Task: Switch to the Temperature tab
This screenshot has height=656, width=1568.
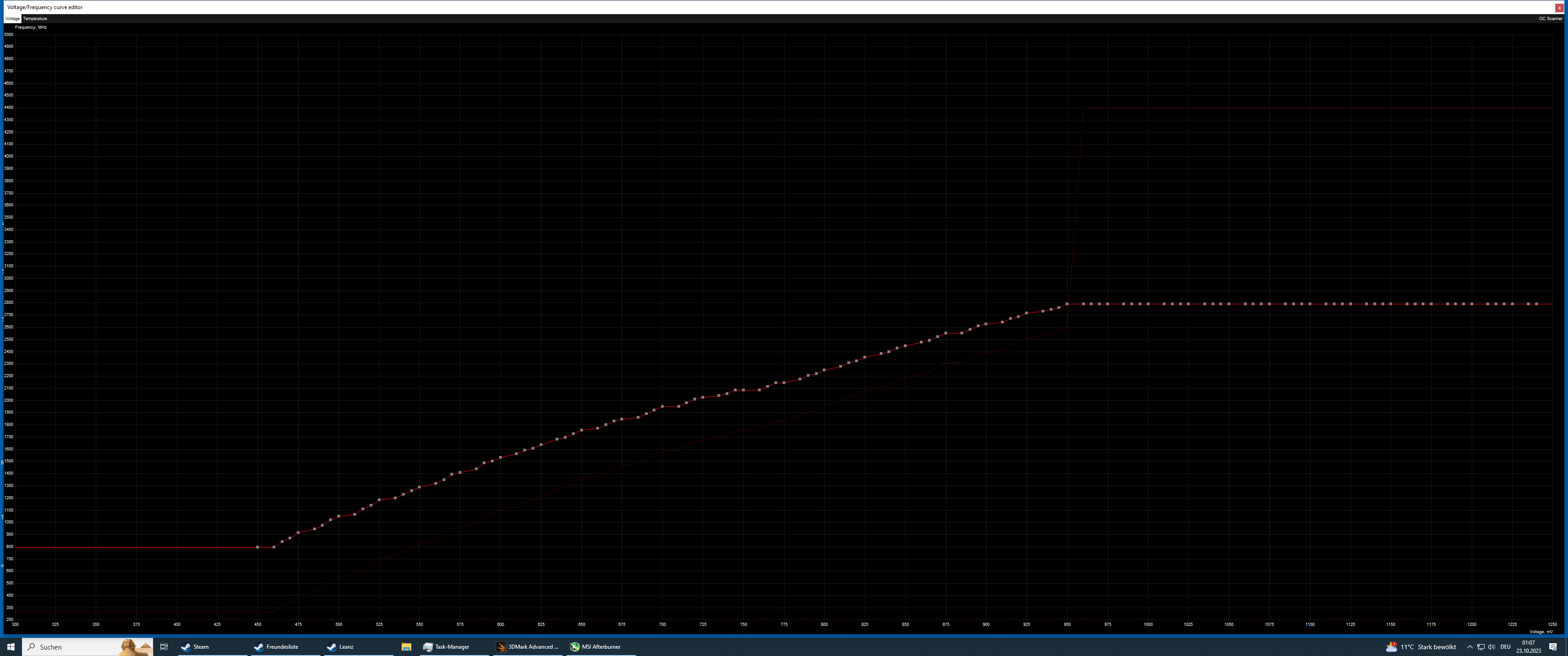Action: point(35,19)
